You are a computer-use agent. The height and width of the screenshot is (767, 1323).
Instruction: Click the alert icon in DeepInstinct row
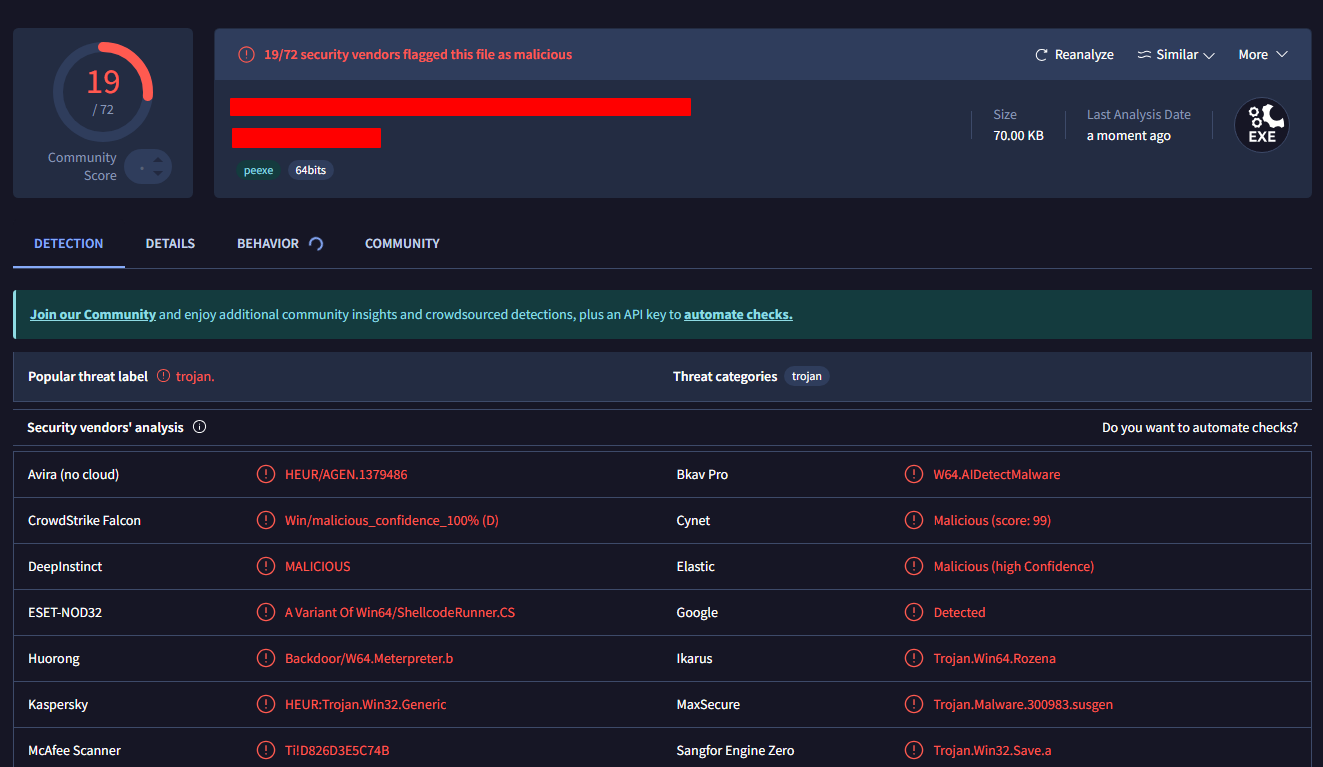tap(266, 566)
